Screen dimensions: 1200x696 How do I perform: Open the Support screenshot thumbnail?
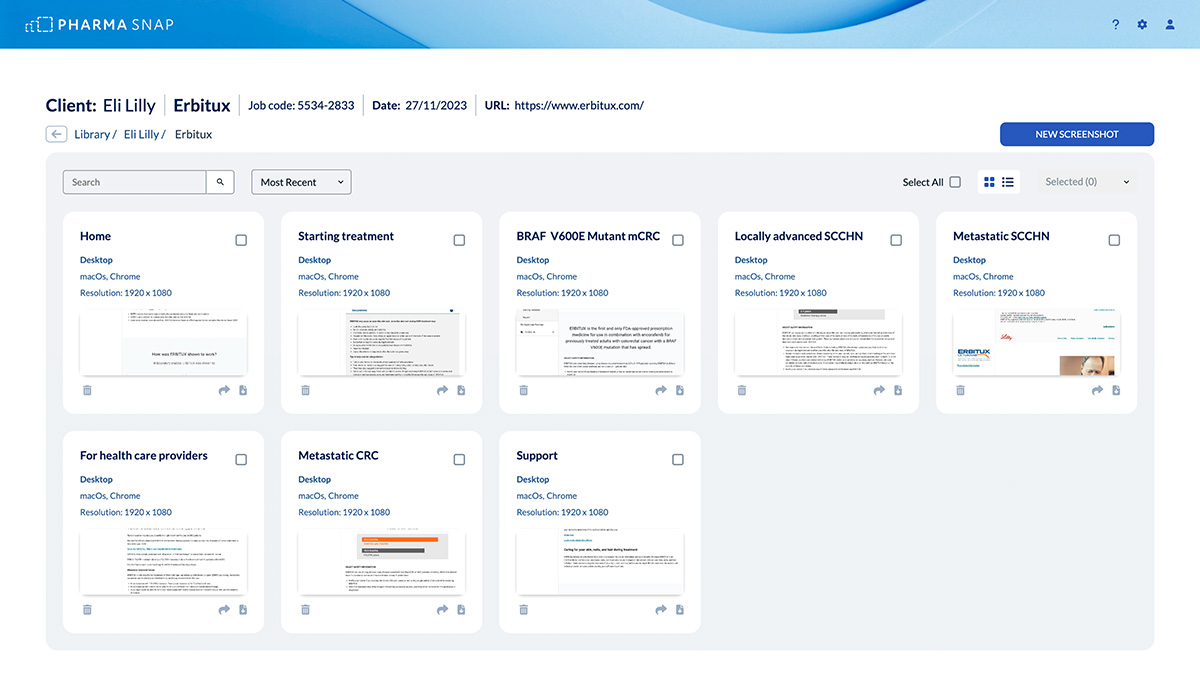coord(600,561)
